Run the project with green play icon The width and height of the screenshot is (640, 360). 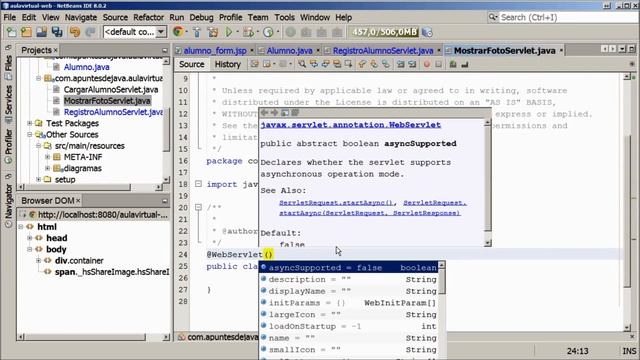click(x=229, y=32)
